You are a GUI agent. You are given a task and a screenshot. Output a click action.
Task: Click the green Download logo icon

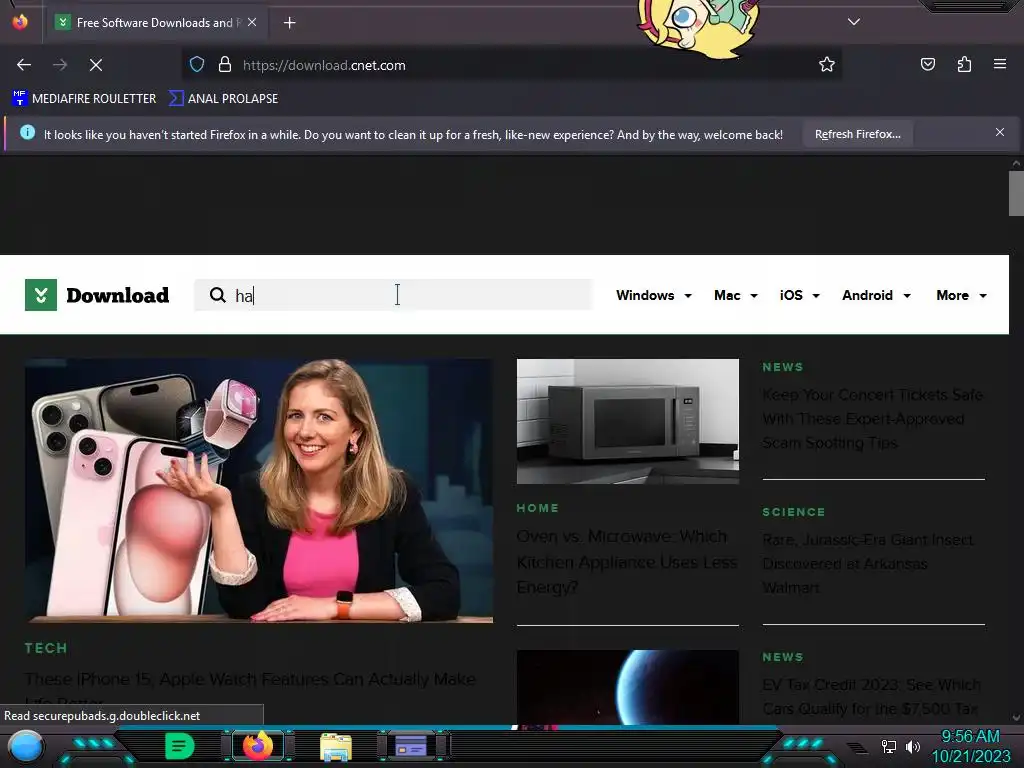click(x=40, y=295)
